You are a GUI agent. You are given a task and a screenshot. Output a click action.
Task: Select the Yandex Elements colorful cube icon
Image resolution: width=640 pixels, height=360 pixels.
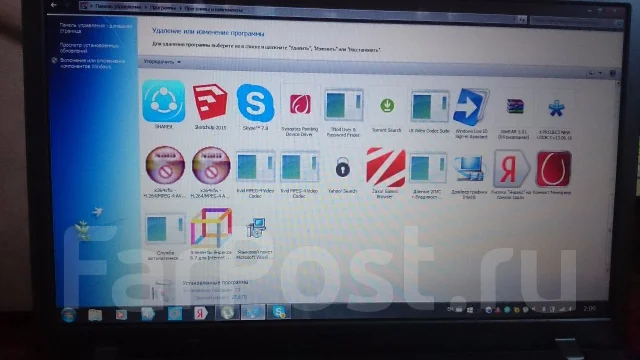coord(211,228)
